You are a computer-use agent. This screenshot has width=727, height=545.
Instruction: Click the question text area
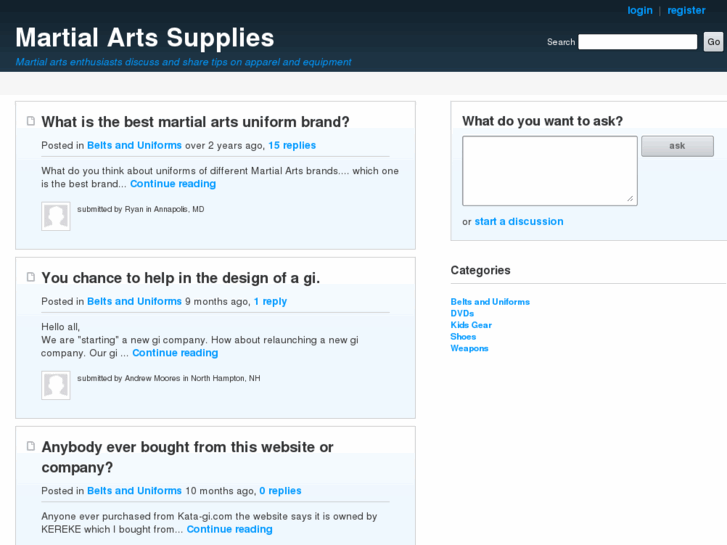click(549, 170)
